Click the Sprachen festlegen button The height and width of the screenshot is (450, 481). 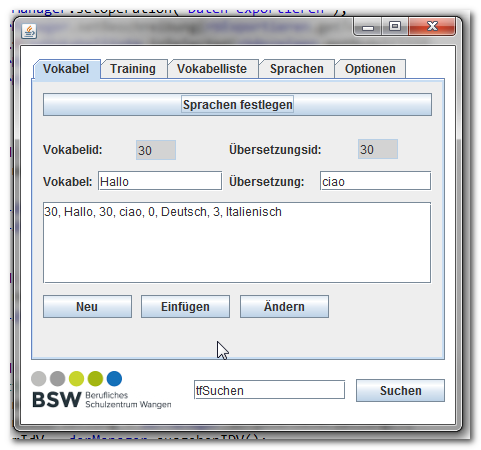(237, 105)
